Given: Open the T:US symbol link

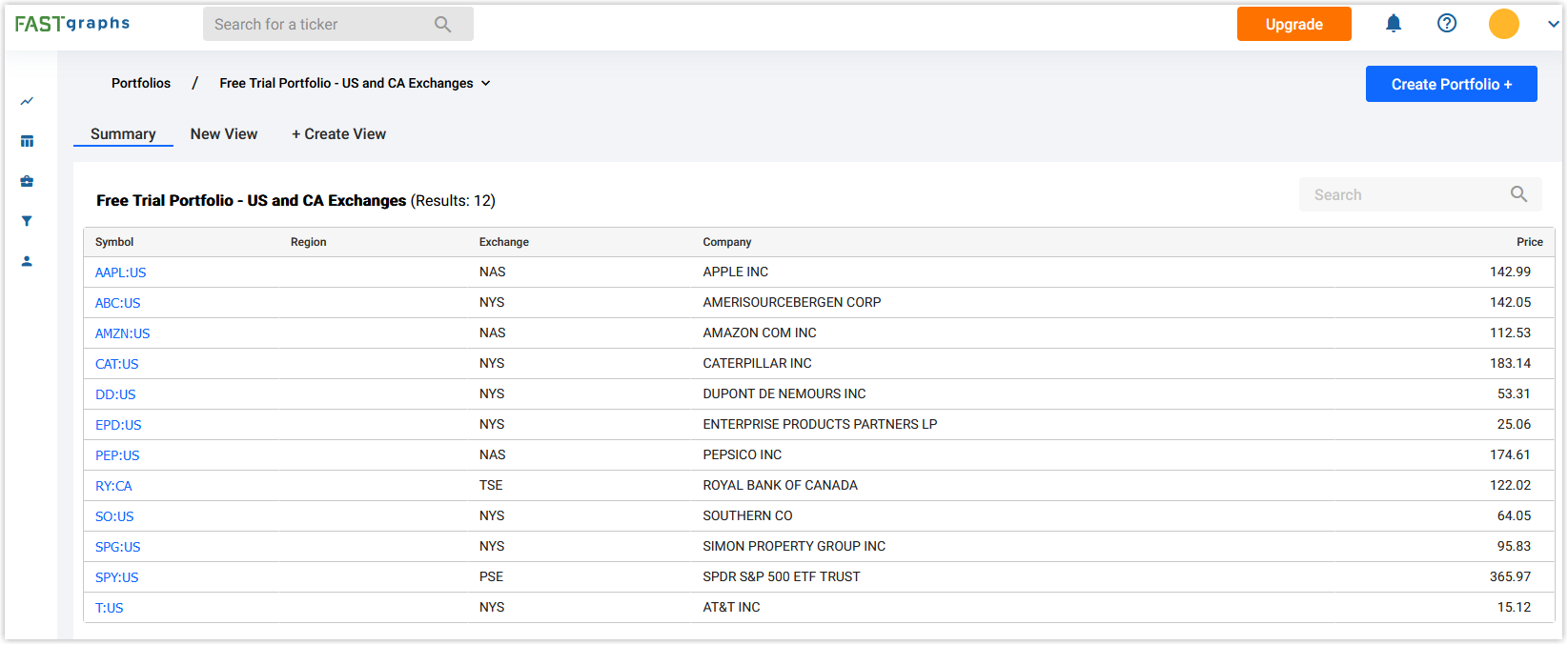Looking at the screenshot, I should point(110,608).
